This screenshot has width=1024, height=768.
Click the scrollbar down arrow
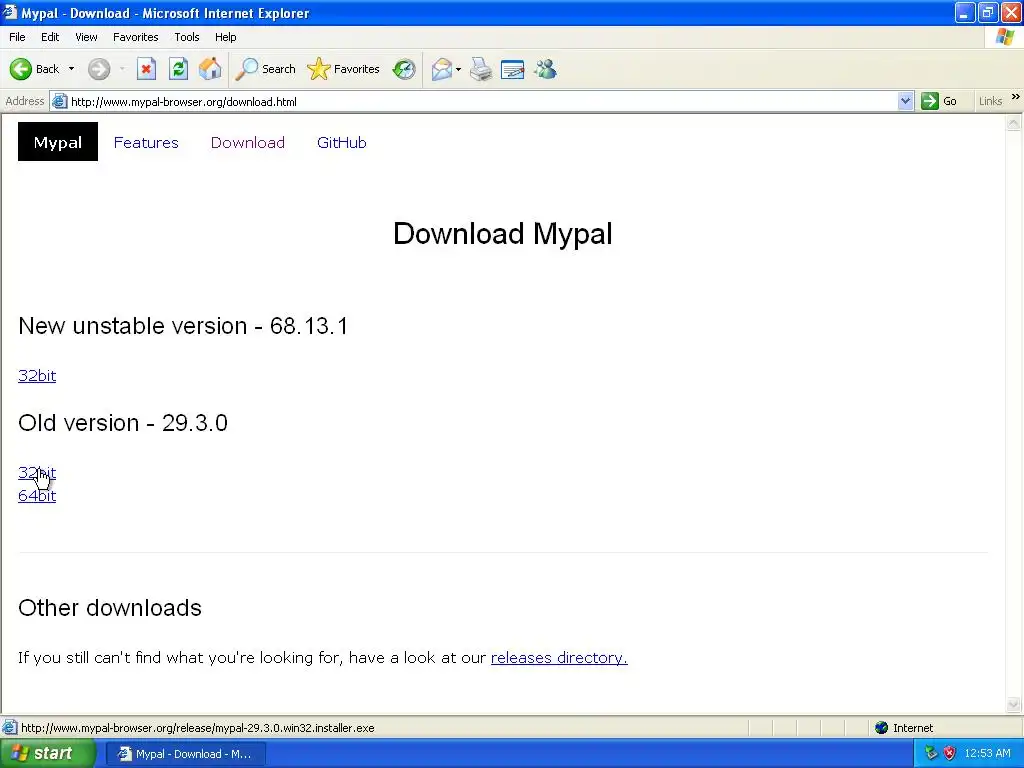1014,705
